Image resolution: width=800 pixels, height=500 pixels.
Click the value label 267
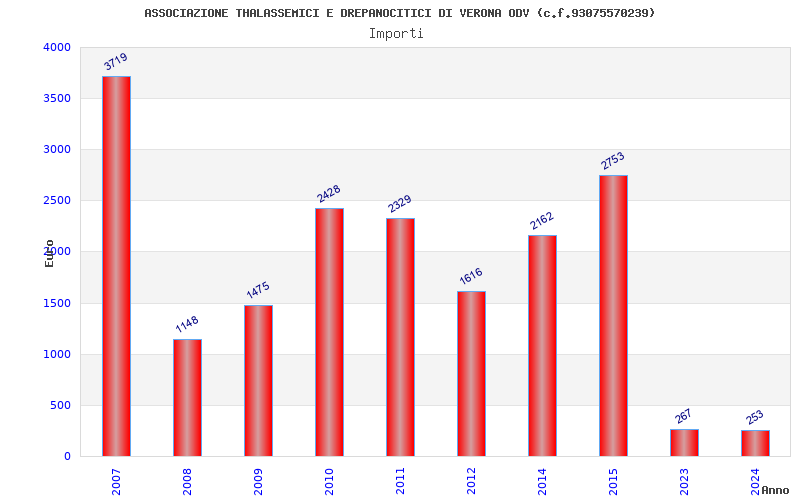pyautogui.click(x=683, y=416)
